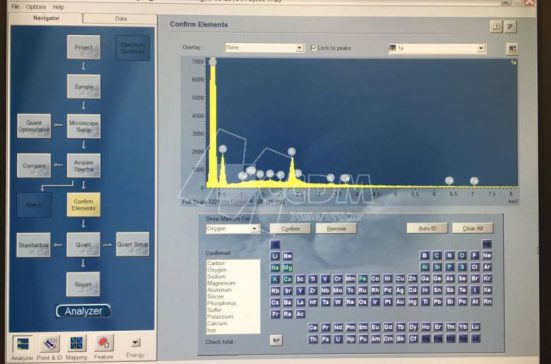Screen dimensions: 551x364
Task: Click the spectrum display options icon
Action: (512, 48)
